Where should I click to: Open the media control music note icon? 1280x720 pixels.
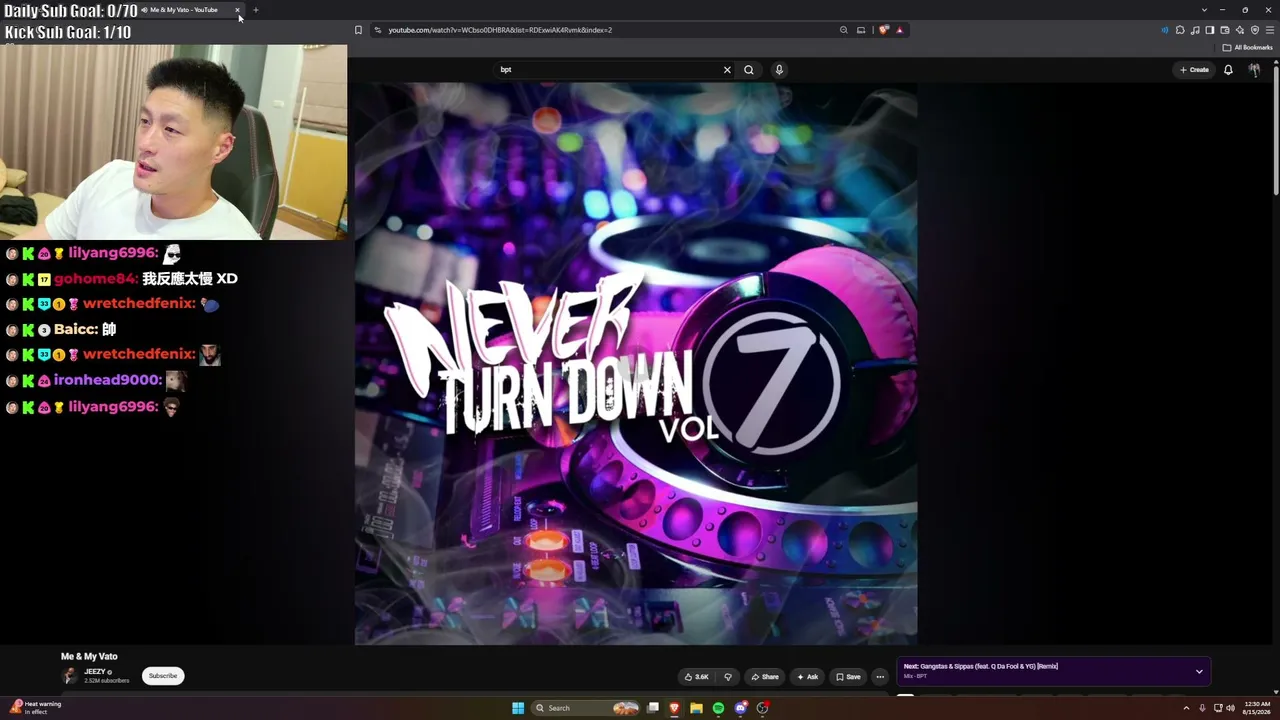[1195, 30]
